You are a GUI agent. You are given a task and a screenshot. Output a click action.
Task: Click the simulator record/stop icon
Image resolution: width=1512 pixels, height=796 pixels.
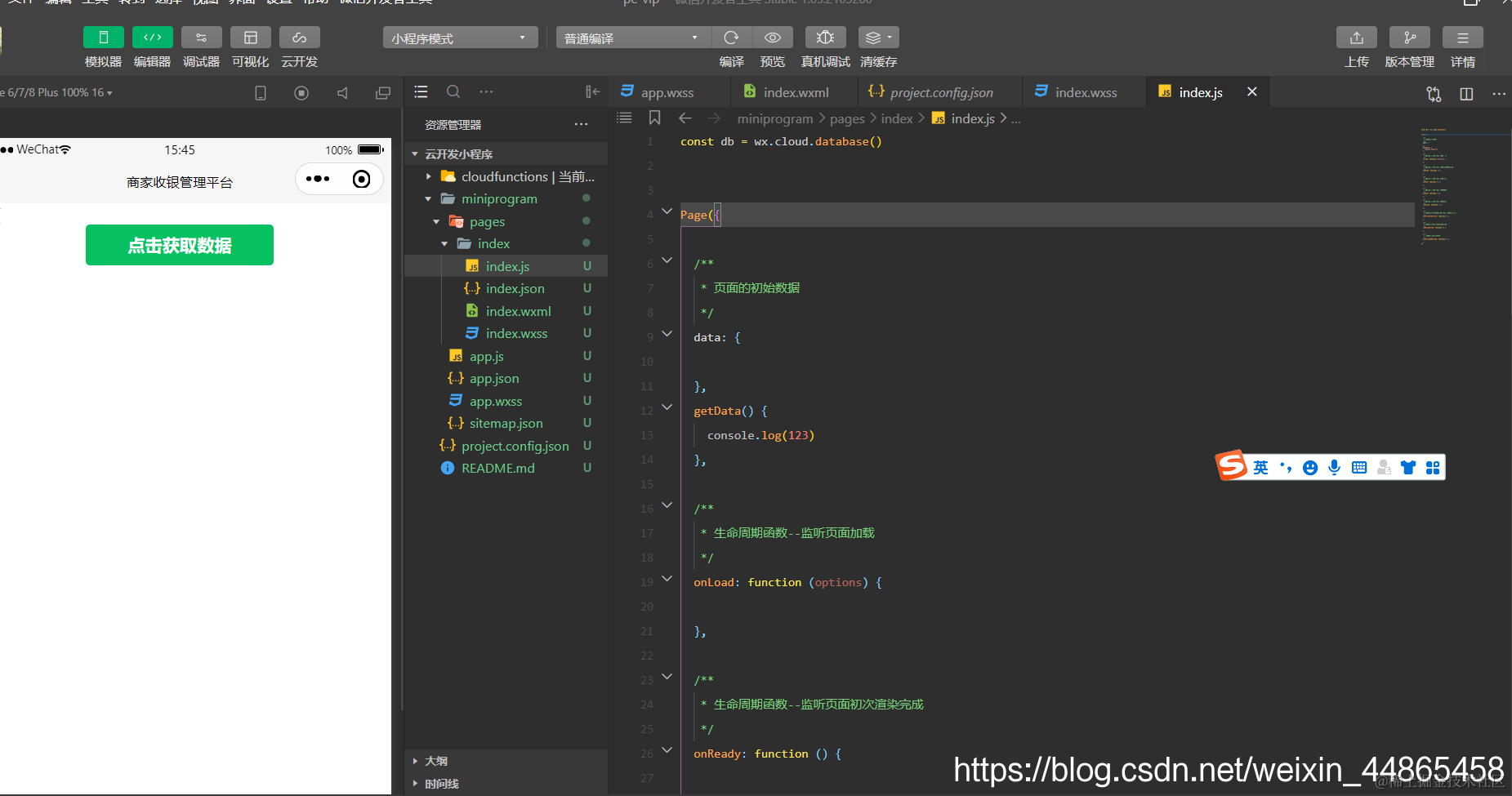301,93
